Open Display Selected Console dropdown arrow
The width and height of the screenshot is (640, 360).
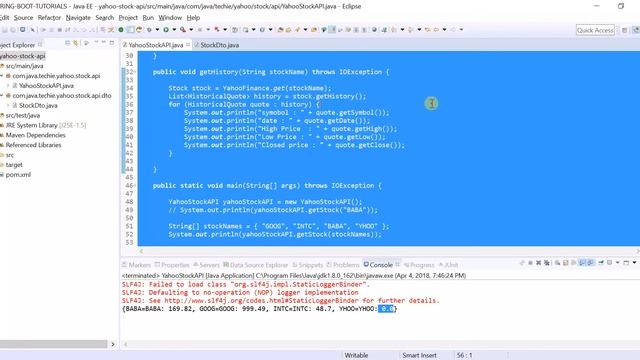click(618, 262)
